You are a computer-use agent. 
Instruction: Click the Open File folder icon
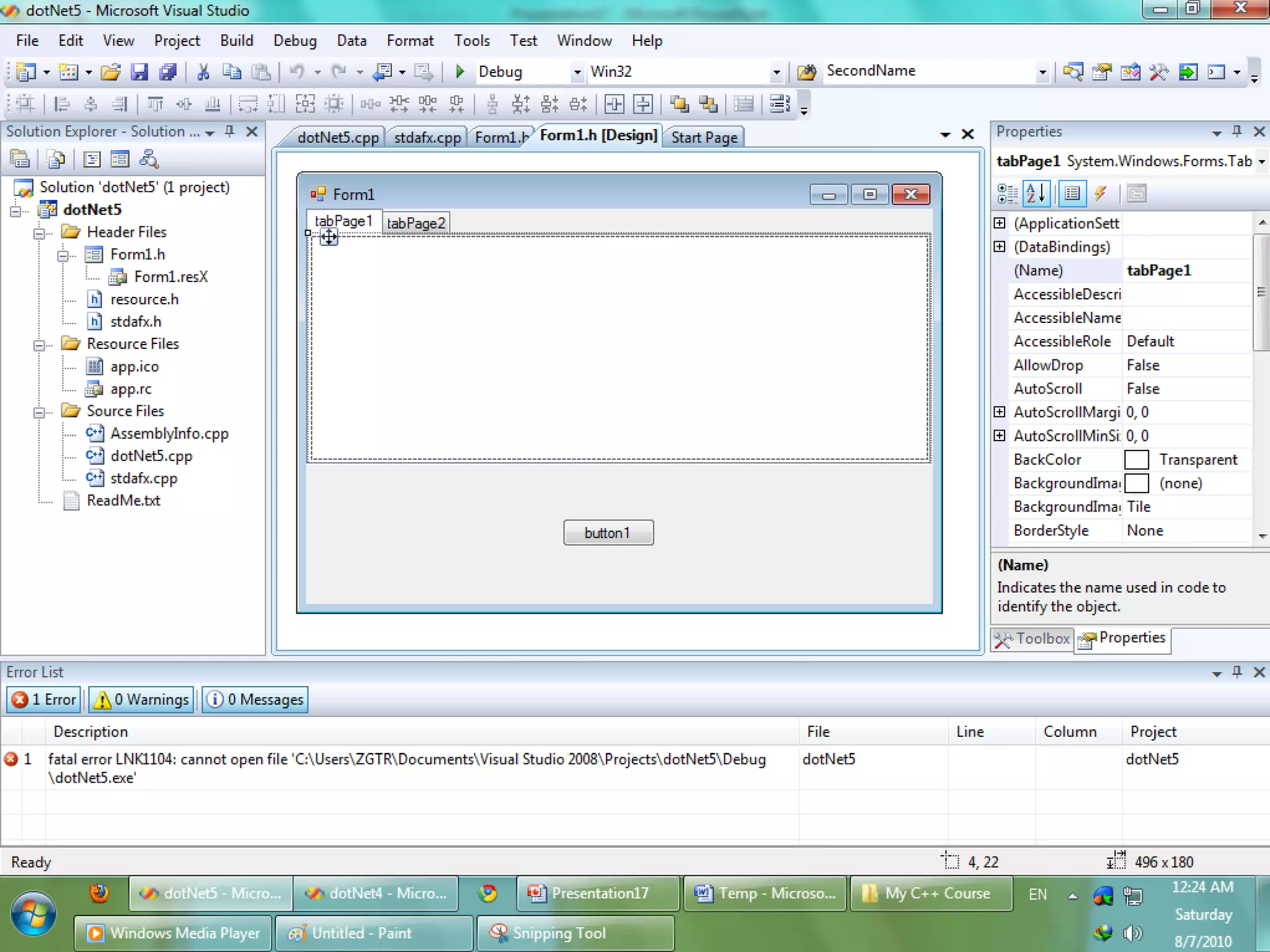coord(110,72)
